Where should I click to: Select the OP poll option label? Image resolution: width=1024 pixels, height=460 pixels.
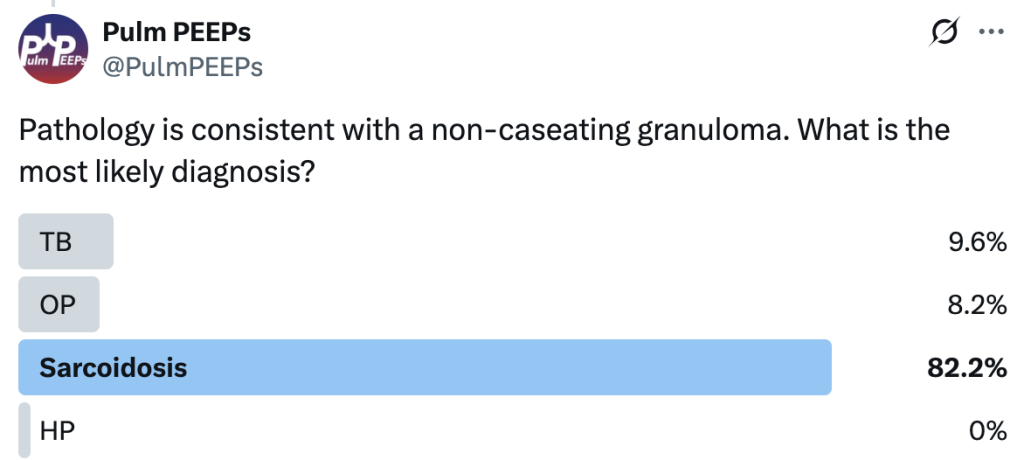pyautogui.click(x=57, y=304)
